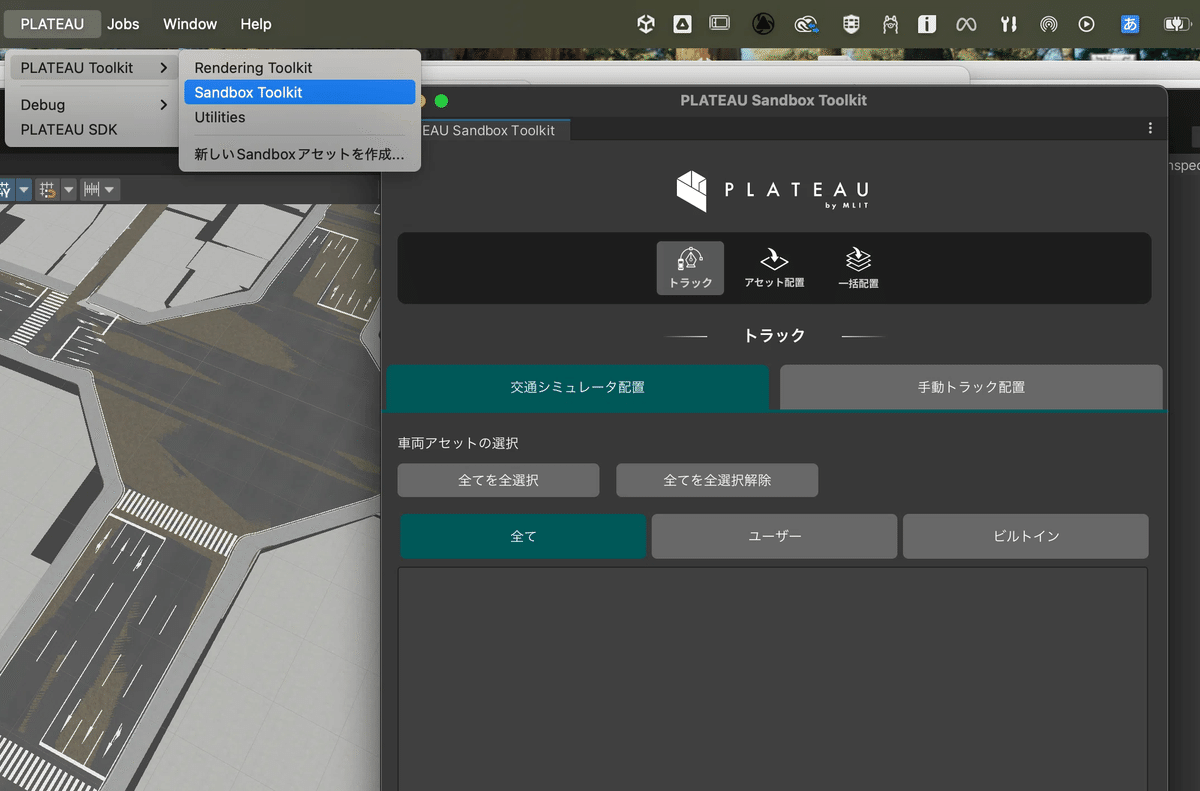Select the 一括配置 tool icon
The height and width of the screenshot is (791, 1200).
point(858,267)
